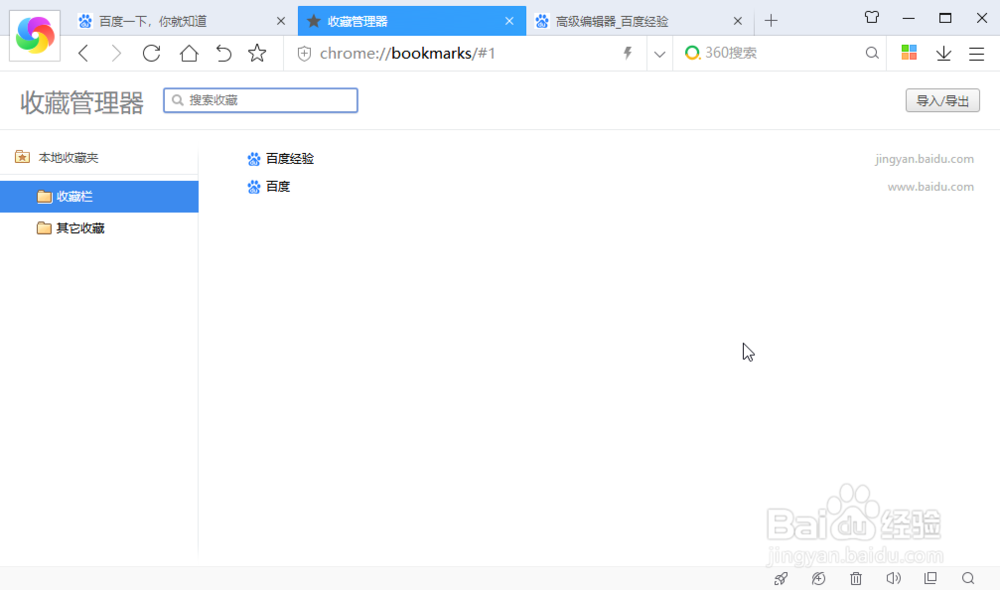The image size is (1000, 590).
Task: Reload the page with refresh icon
Action: (151, 53)
